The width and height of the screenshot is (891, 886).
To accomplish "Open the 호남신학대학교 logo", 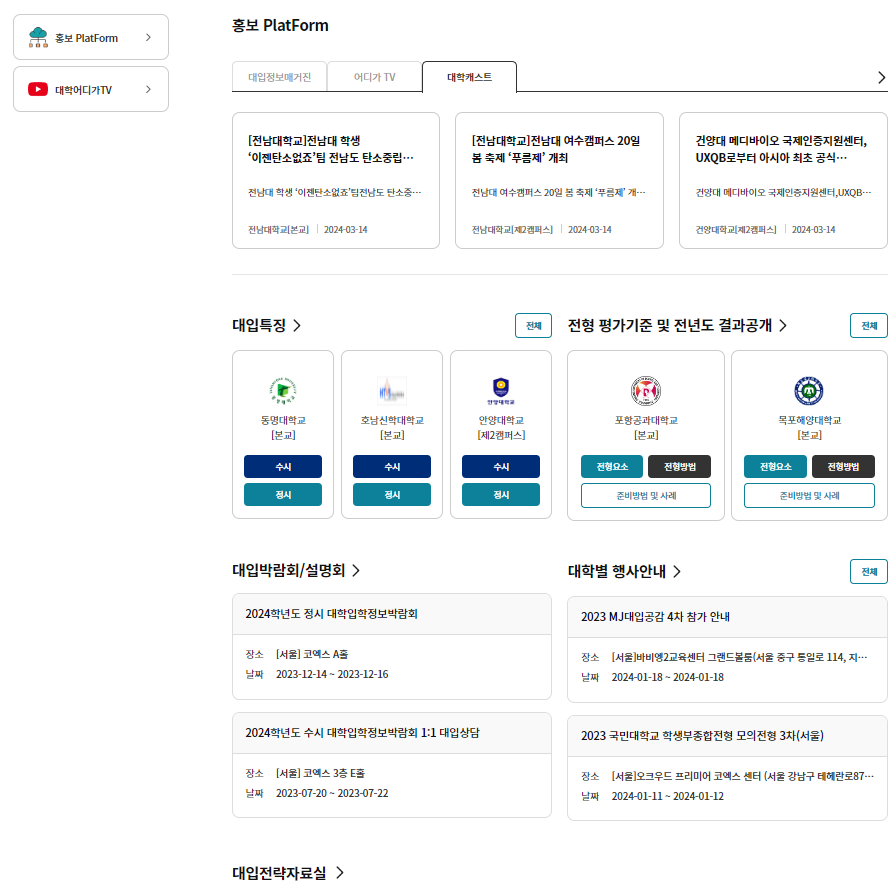I will (392, 390).
